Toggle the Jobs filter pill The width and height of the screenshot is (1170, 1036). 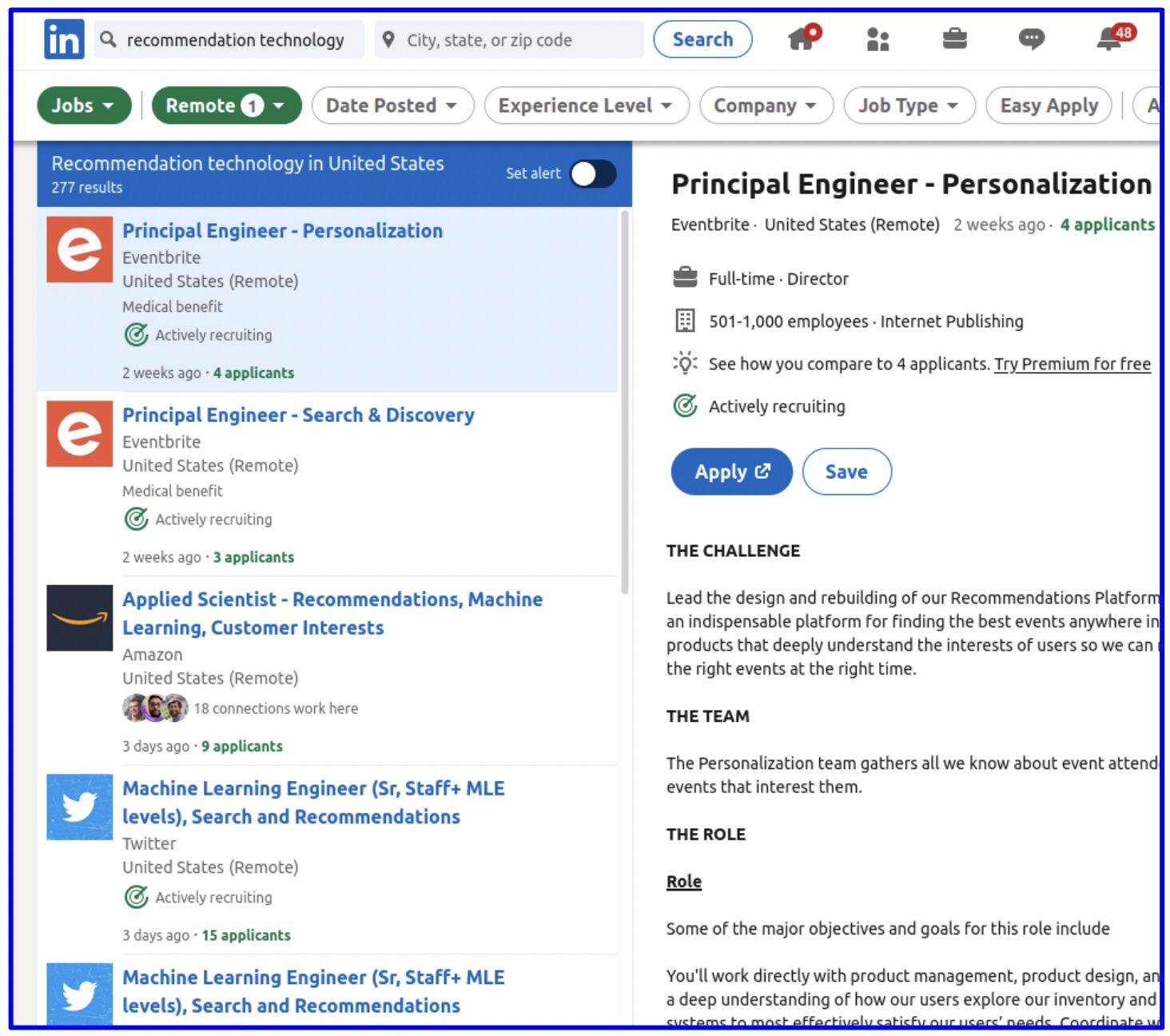pyautogui.click(x=83, y=105)
